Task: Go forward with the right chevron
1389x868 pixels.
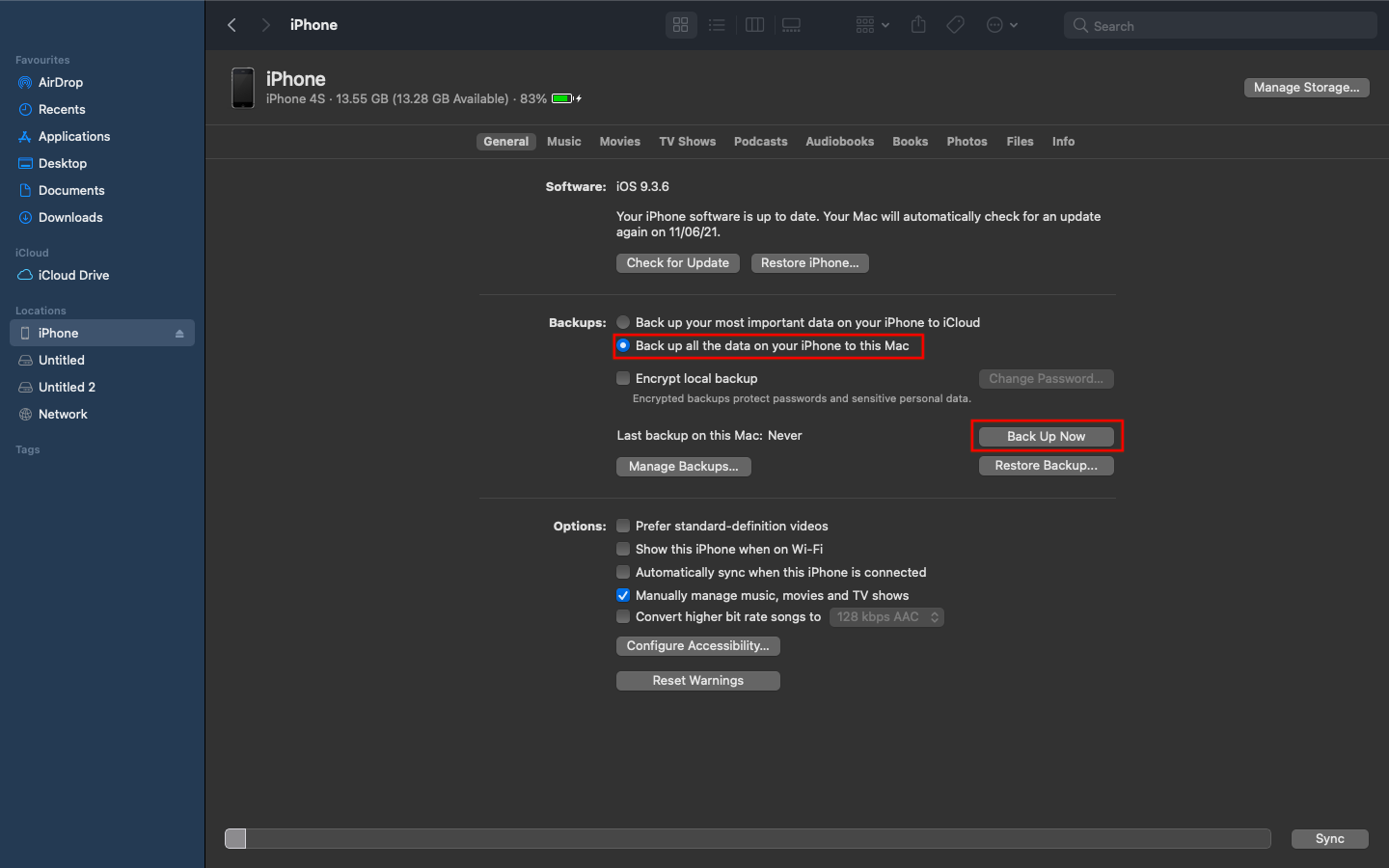Action: (265, 25)
